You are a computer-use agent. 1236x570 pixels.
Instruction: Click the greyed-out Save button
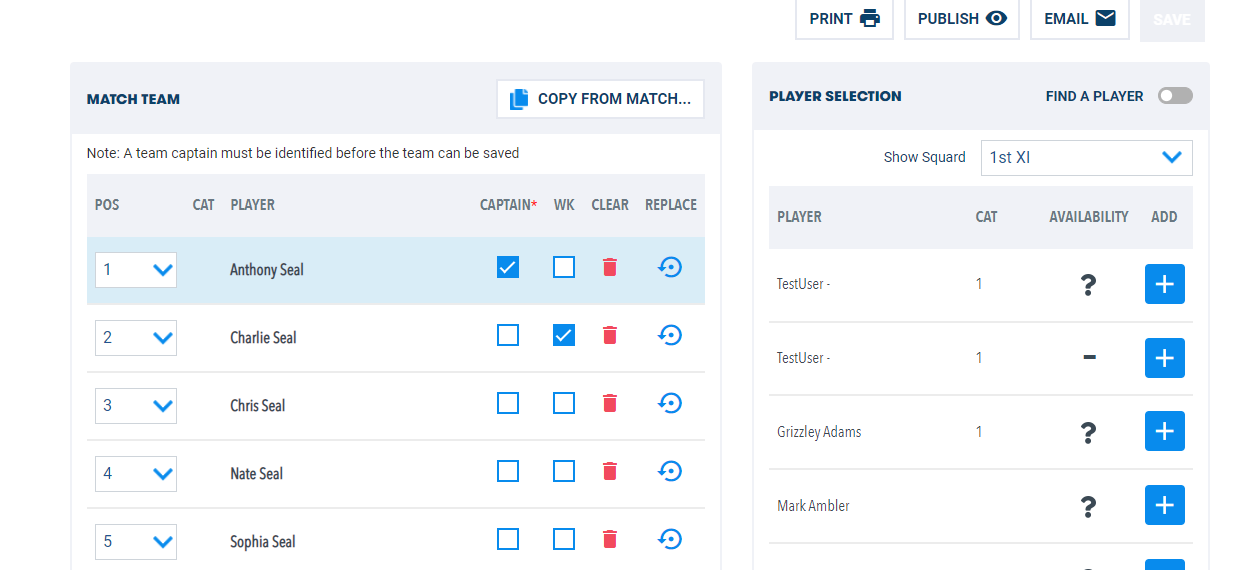coord(1172,19)
